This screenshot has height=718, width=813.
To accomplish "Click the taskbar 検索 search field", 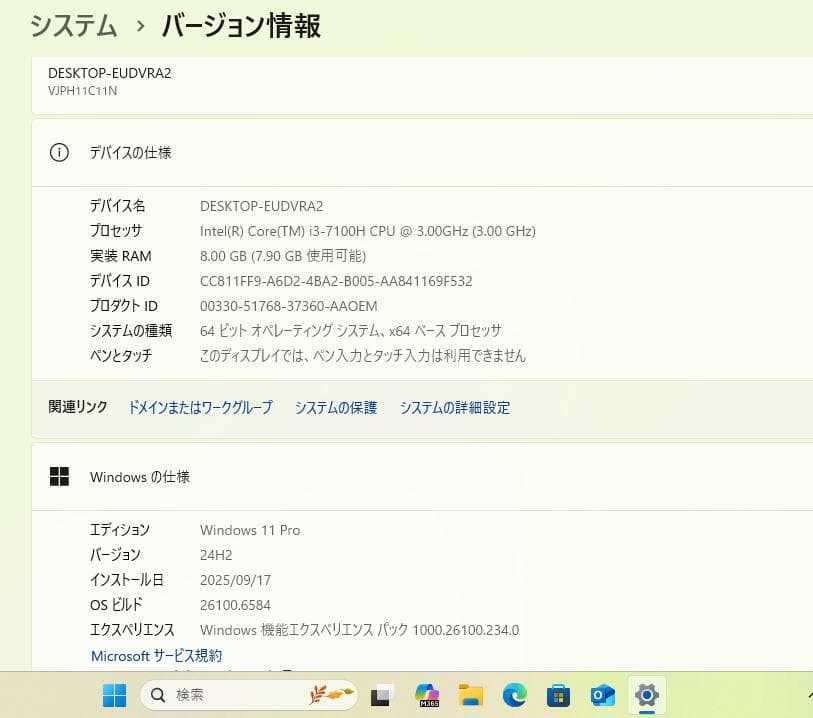I will click(230, 694).
